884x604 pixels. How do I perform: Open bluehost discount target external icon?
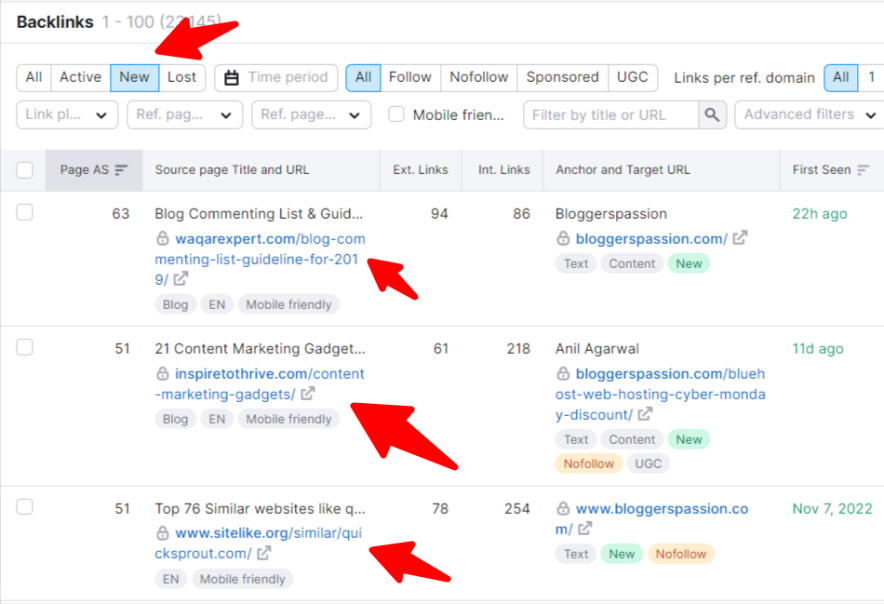click(645, 414)
